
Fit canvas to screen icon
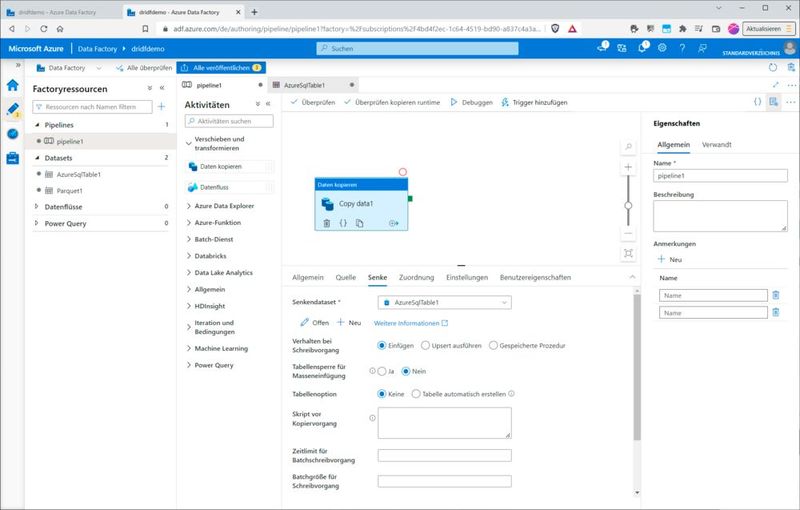pos(628,253)
